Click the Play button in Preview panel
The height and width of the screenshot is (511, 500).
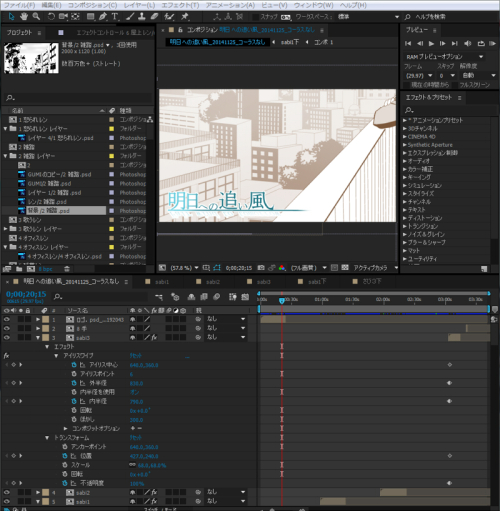431,43
